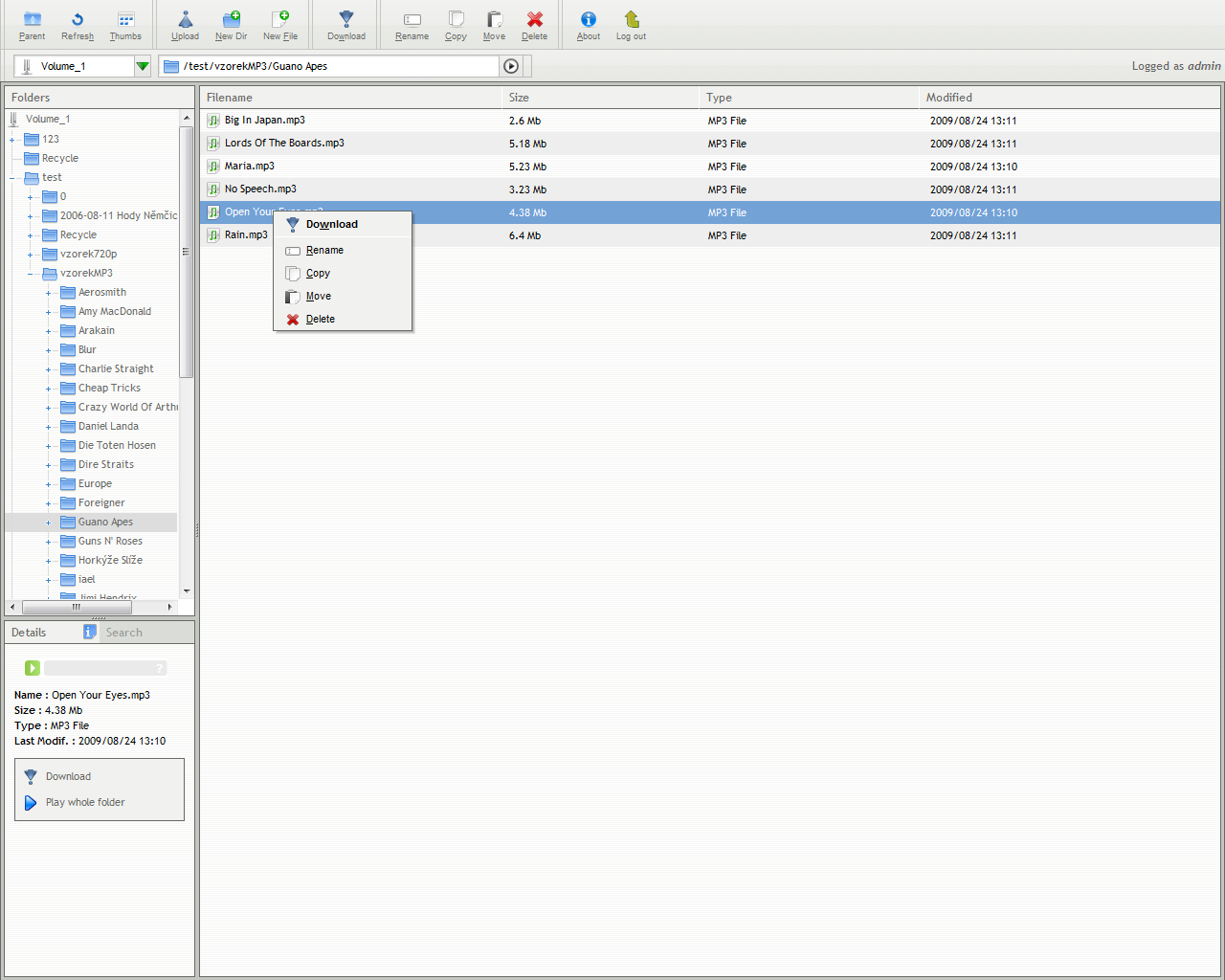Choose Rename in the context menu
The height and width of the screenshot is (980, 1225).
coord(343,250)
